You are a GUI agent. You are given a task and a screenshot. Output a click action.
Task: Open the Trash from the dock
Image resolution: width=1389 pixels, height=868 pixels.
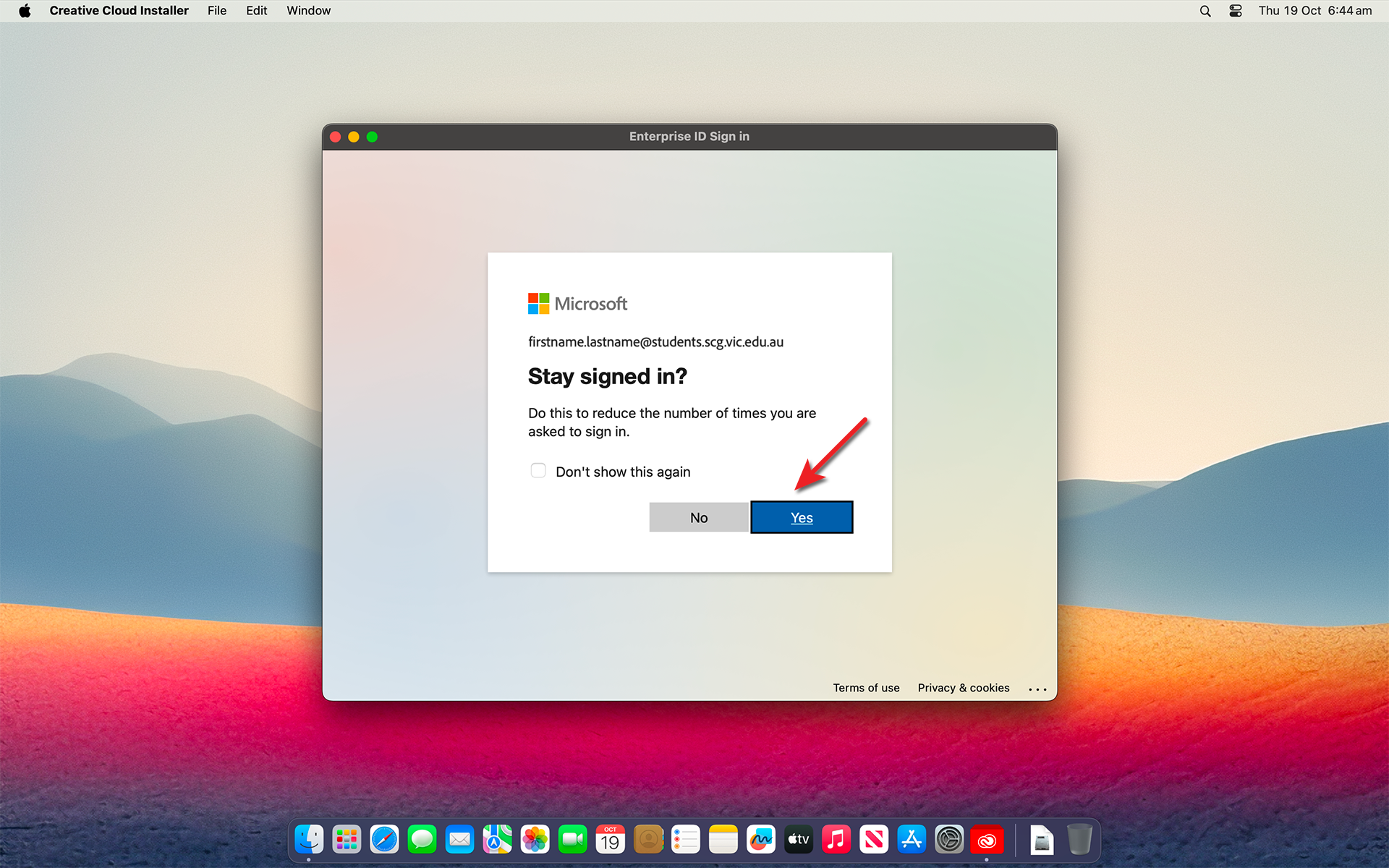[x=1079, y=840]
